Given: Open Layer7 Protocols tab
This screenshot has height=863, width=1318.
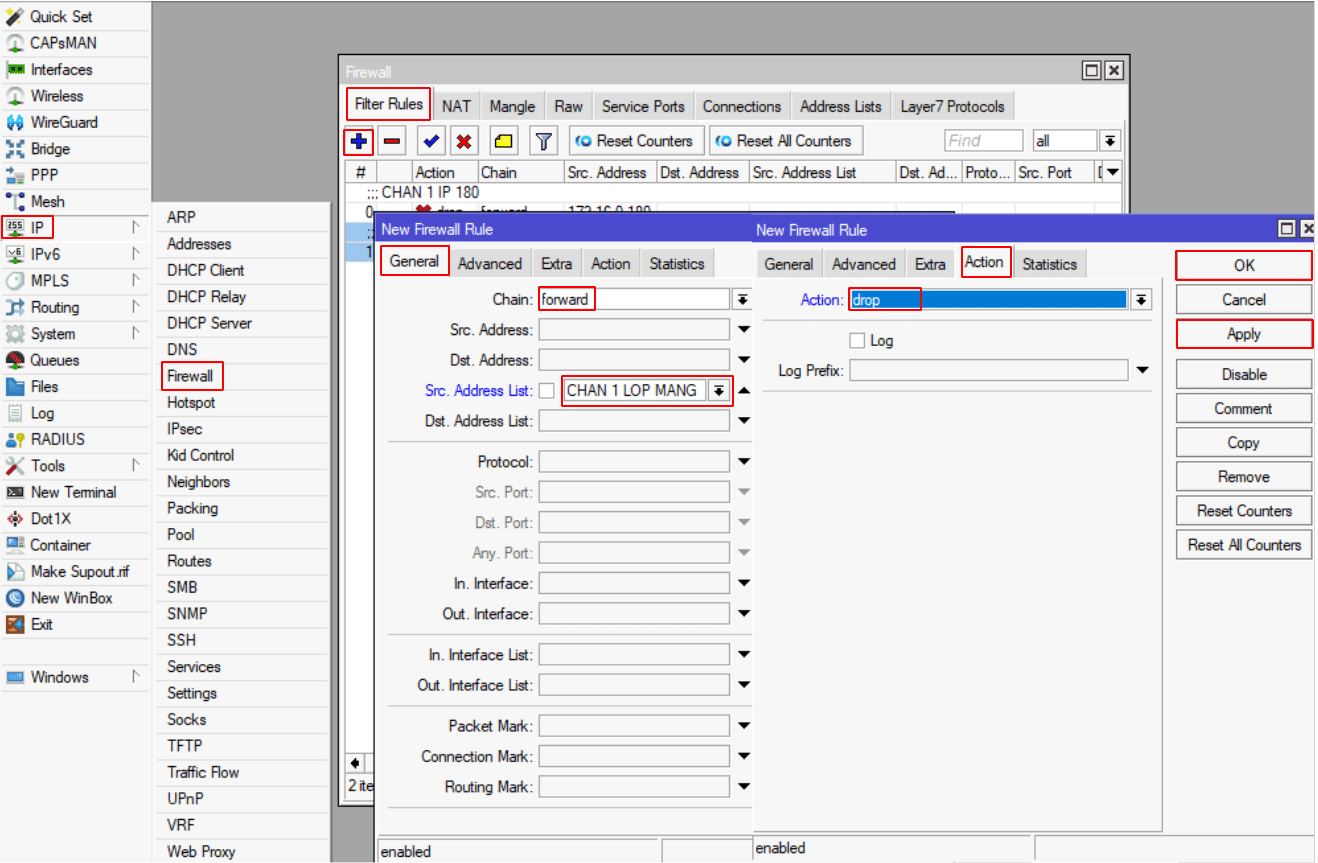Looking at the screenshot, I should [x=952, y=106].
